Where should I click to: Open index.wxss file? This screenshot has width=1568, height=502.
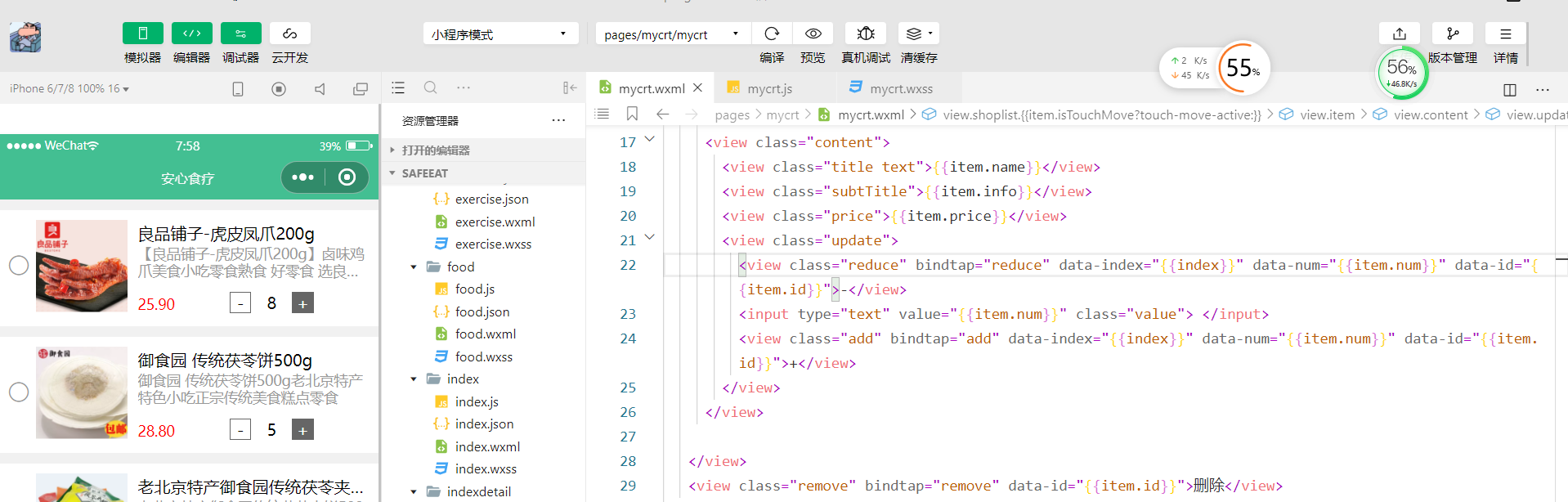click(484, 469)
